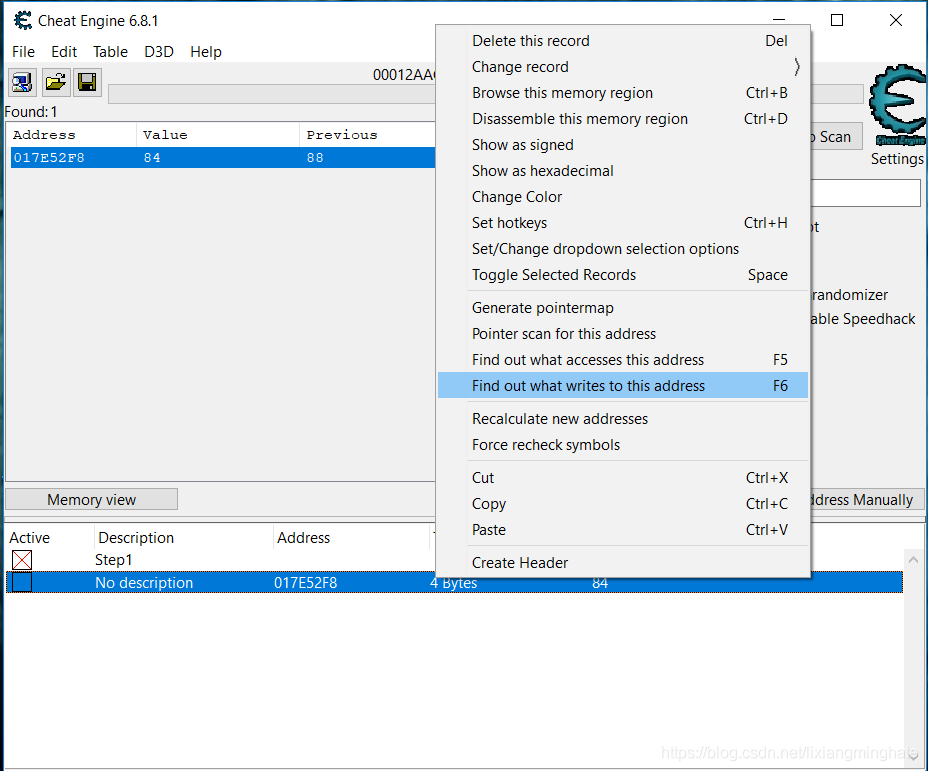
Task: Open the Edit menu
Action: click(x=64, y=52)
